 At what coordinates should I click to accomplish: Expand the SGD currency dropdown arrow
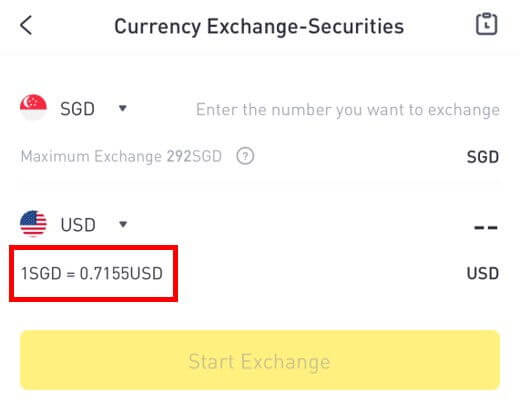tap(123, 108)
